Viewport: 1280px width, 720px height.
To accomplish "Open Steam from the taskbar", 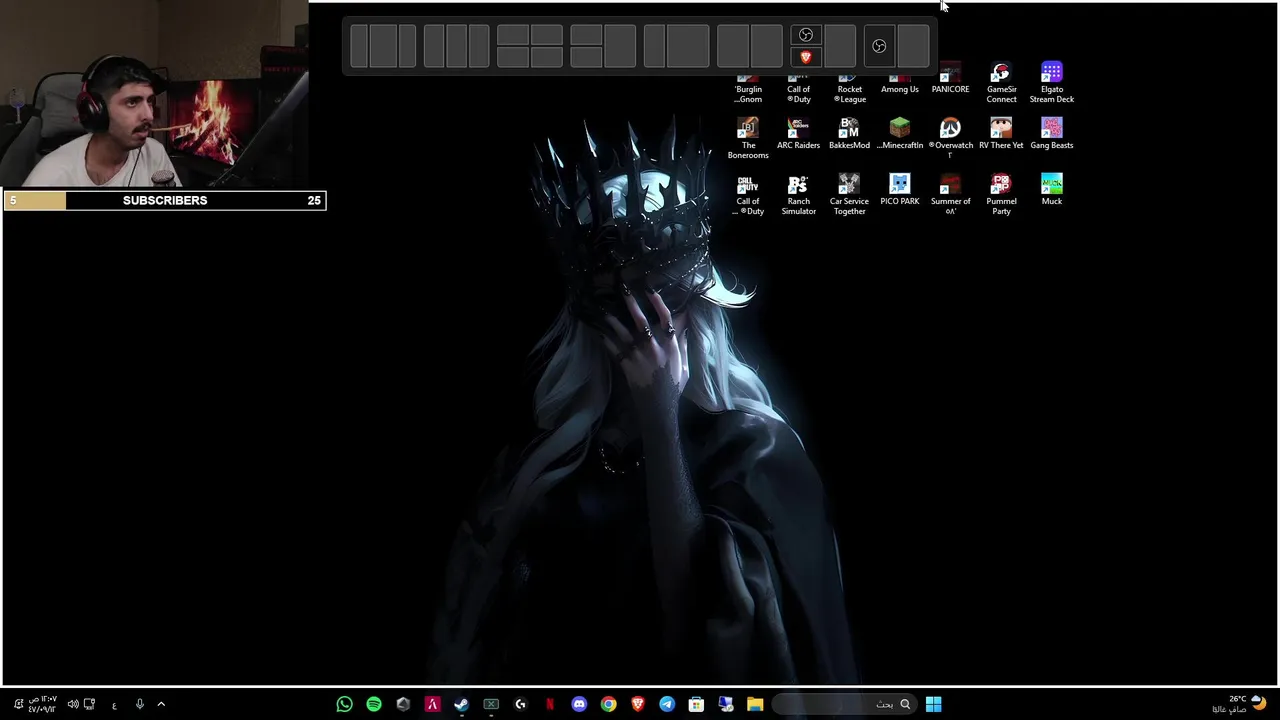I will point(461,704).
